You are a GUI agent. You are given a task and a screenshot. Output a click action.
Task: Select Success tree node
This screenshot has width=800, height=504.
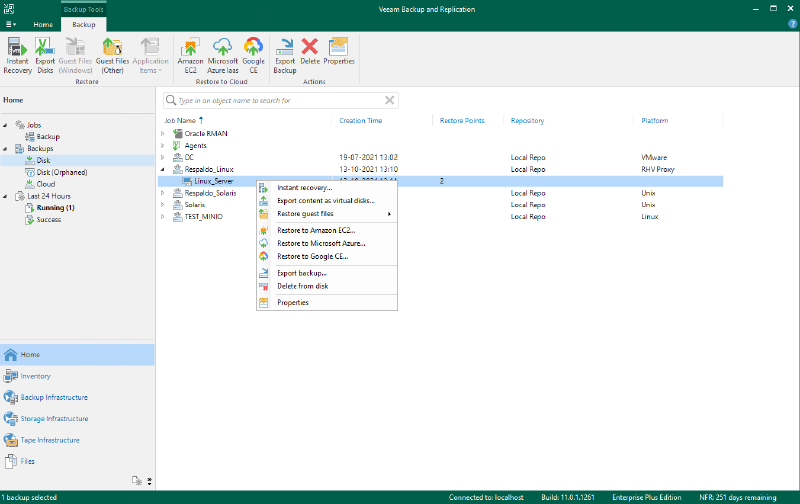(43, 219)
